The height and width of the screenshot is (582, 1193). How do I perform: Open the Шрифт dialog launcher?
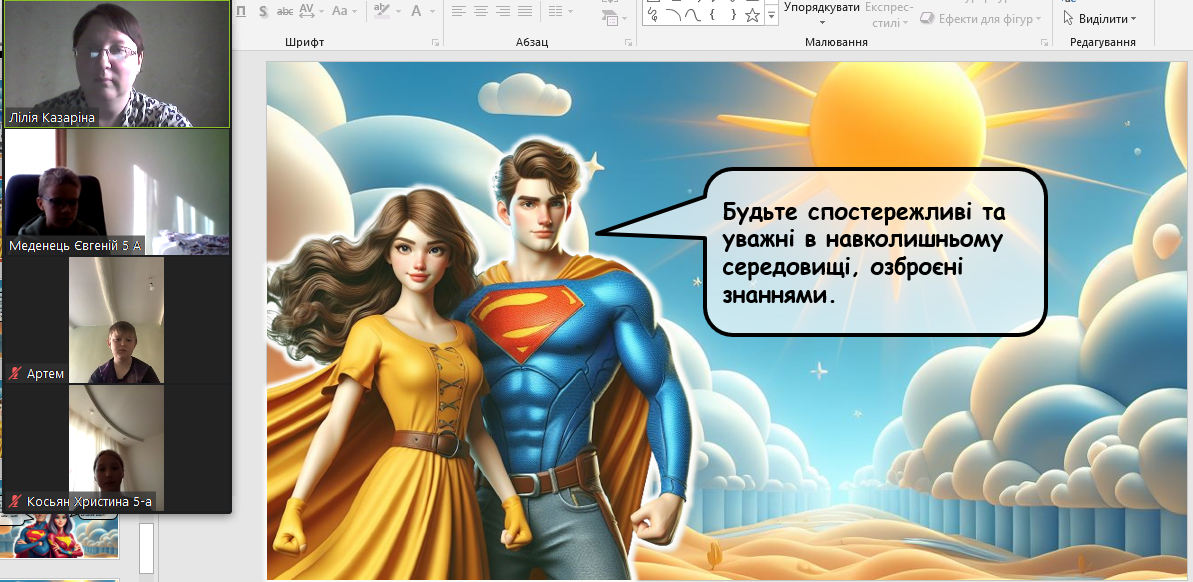point(435,43)
